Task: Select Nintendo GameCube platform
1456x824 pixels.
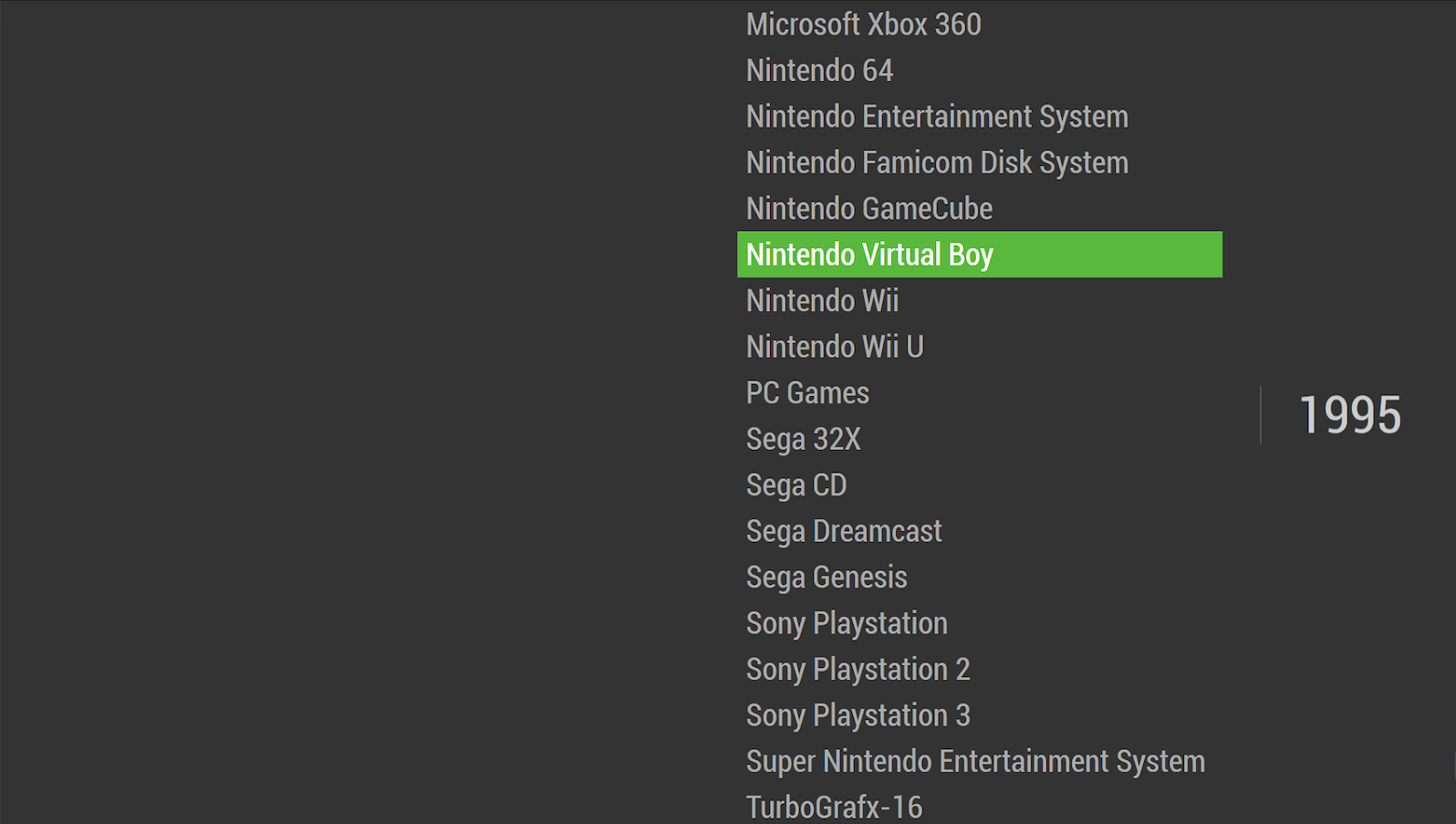Action: 869,209
